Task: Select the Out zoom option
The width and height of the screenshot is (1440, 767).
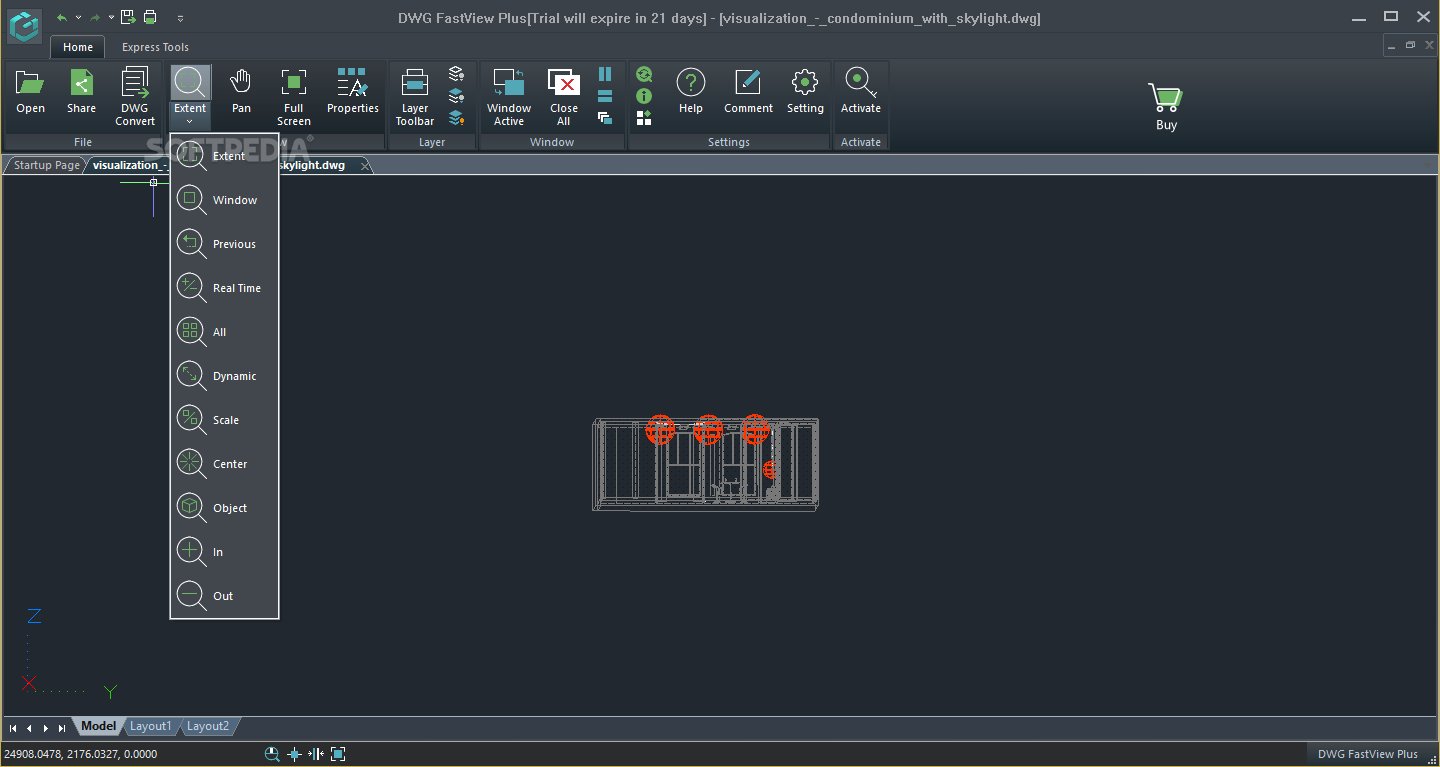Action: point(224,596)
